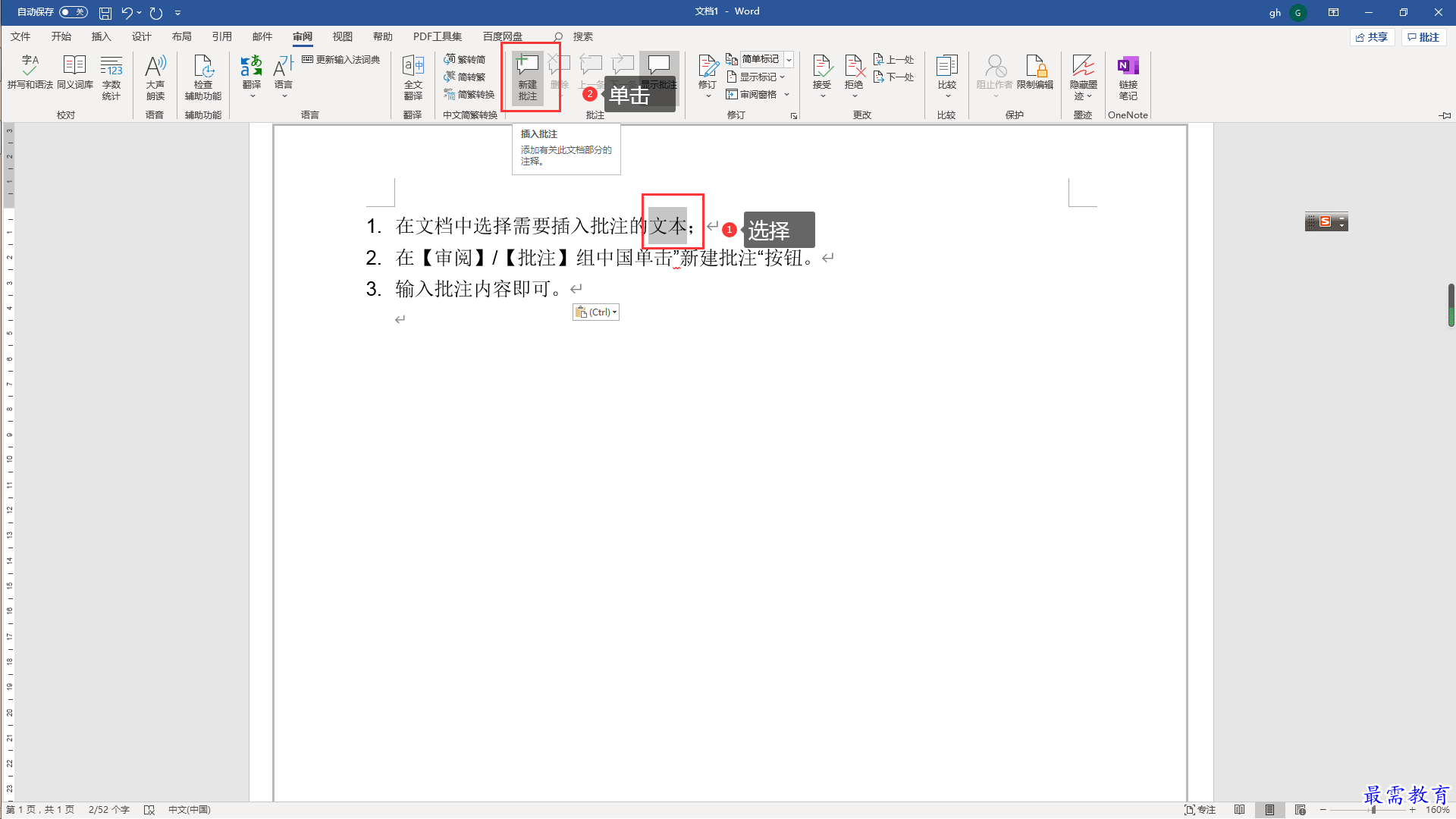Click the Comments (批注) button top right

click(x=1423, y=37)
